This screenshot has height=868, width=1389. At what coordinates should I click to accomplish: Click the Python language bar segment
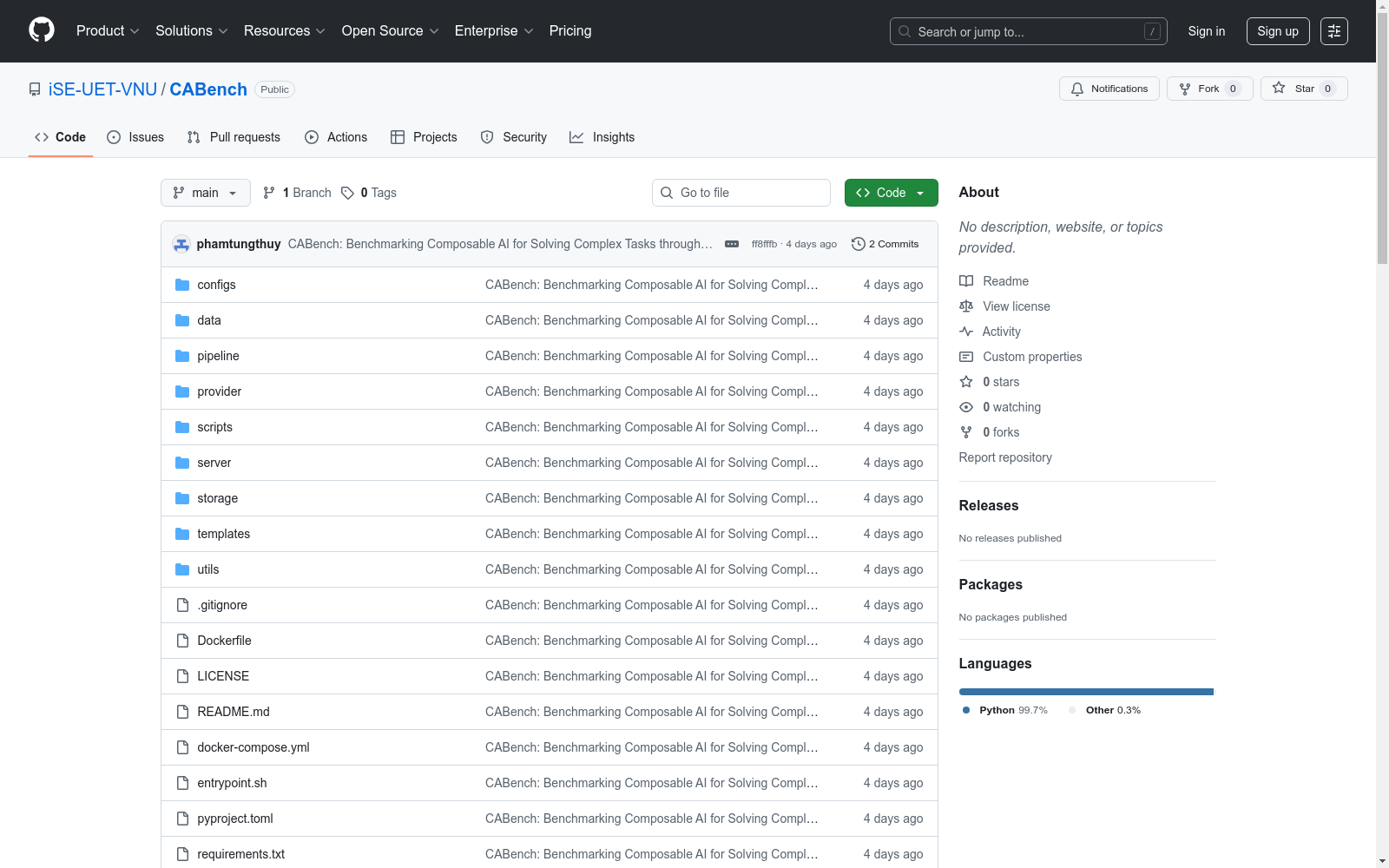click(x=1086, y=692)
